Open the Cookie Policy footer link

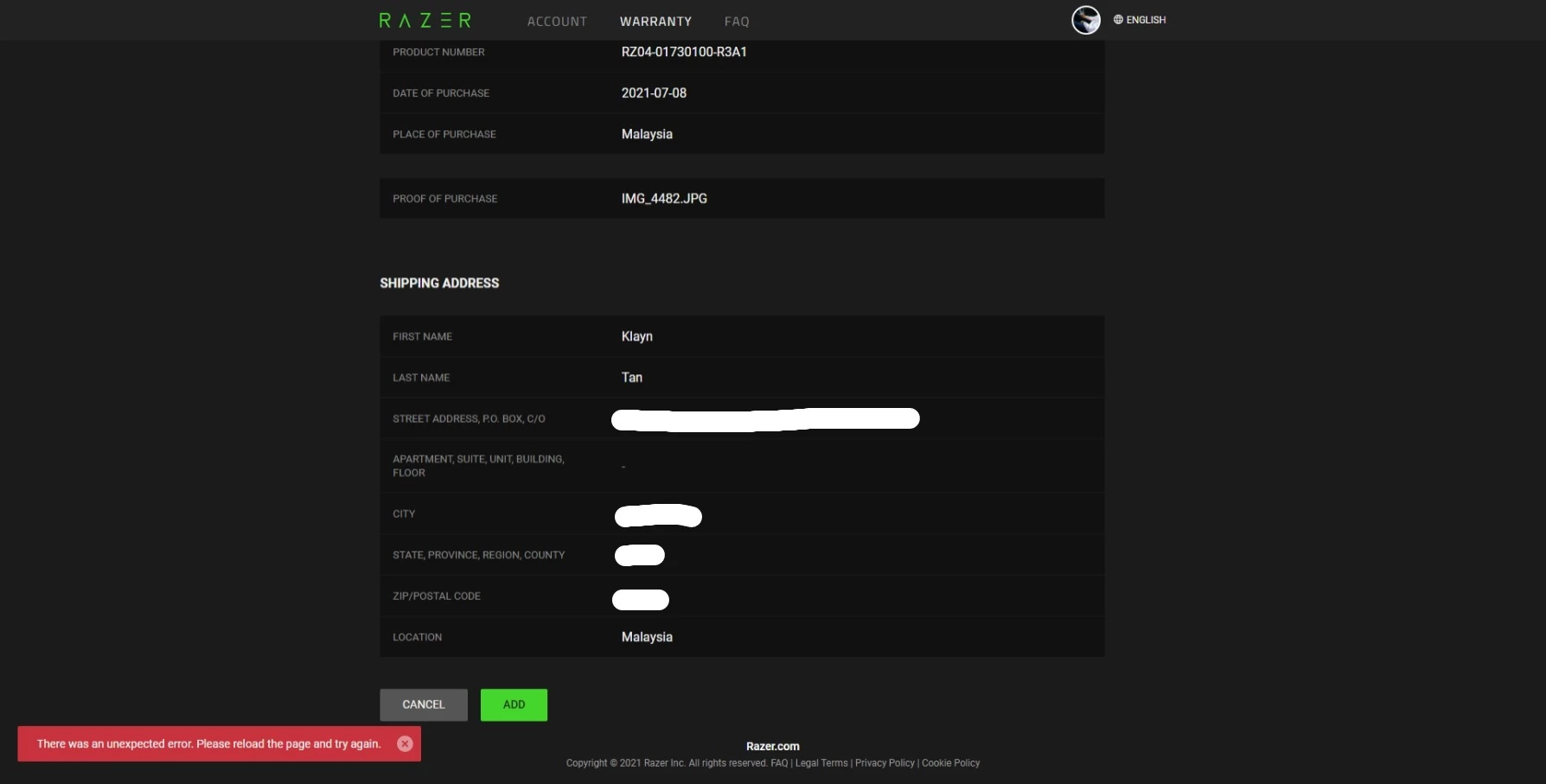coord(951,763)
